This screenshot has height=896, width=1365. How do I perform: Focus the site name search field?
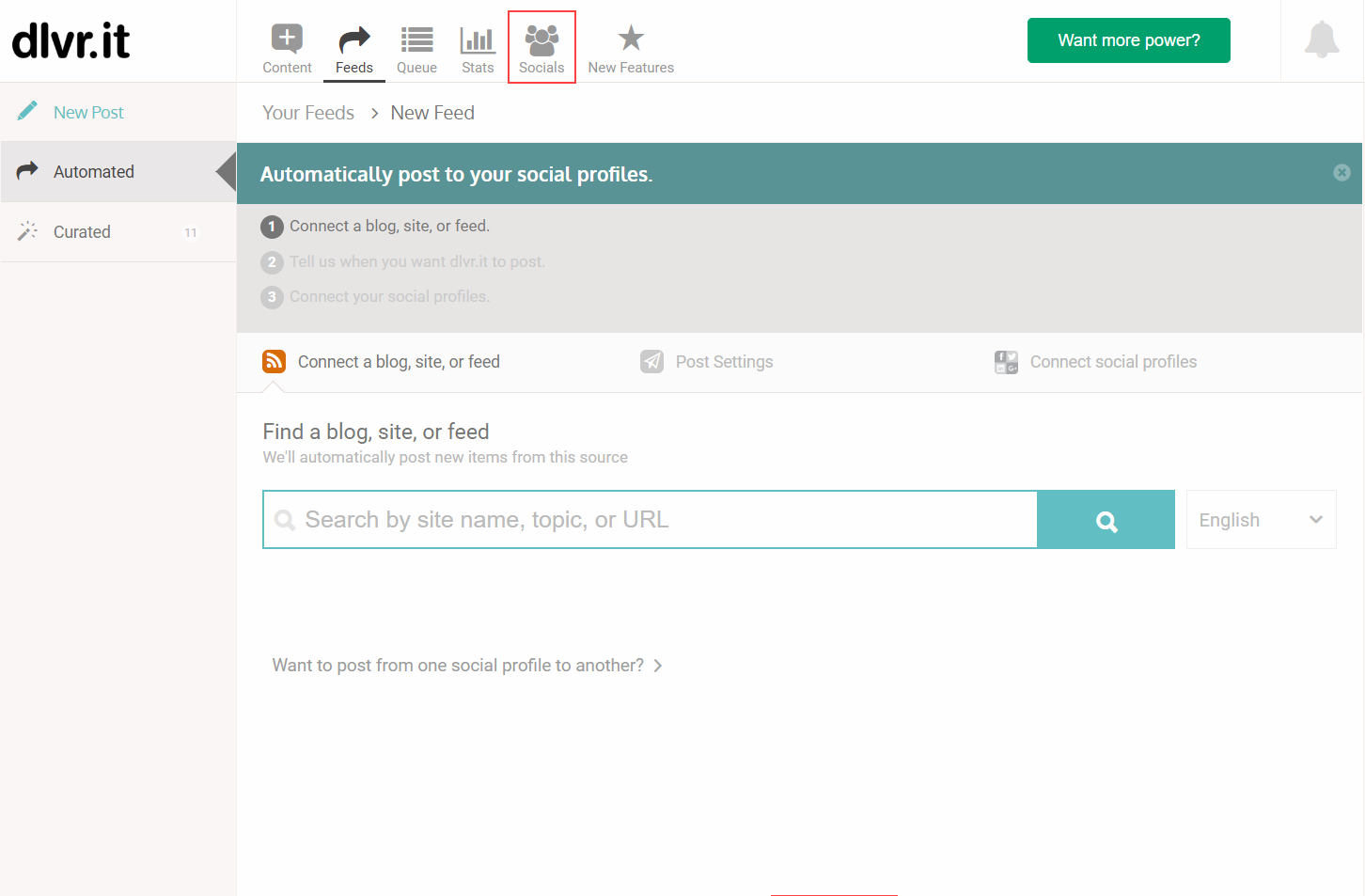(651, 520)
